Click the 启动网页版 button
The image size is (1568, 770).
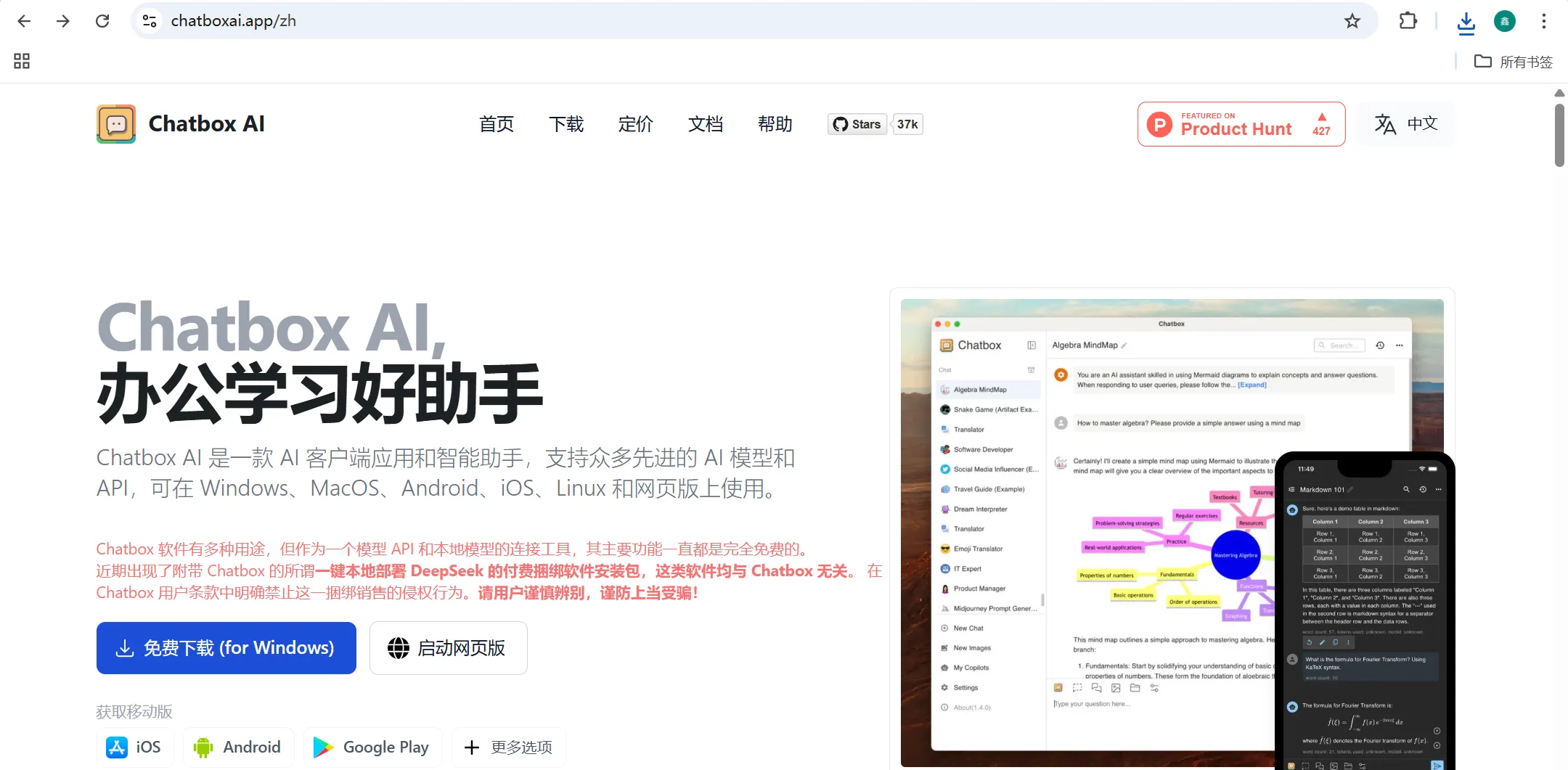449,648
